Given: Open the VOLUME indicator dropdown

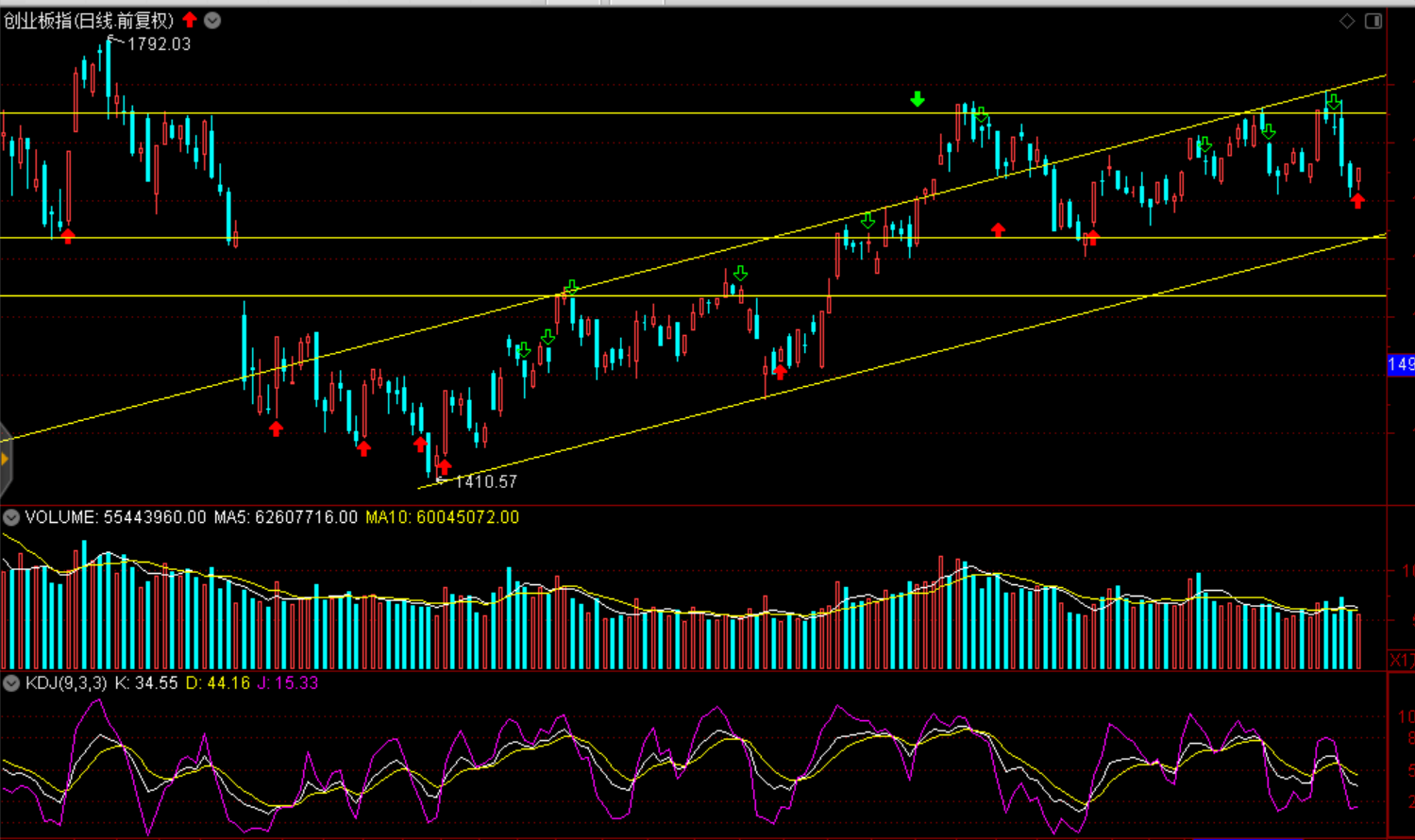Looking at the screenshot, I should (x=11, y=517).
